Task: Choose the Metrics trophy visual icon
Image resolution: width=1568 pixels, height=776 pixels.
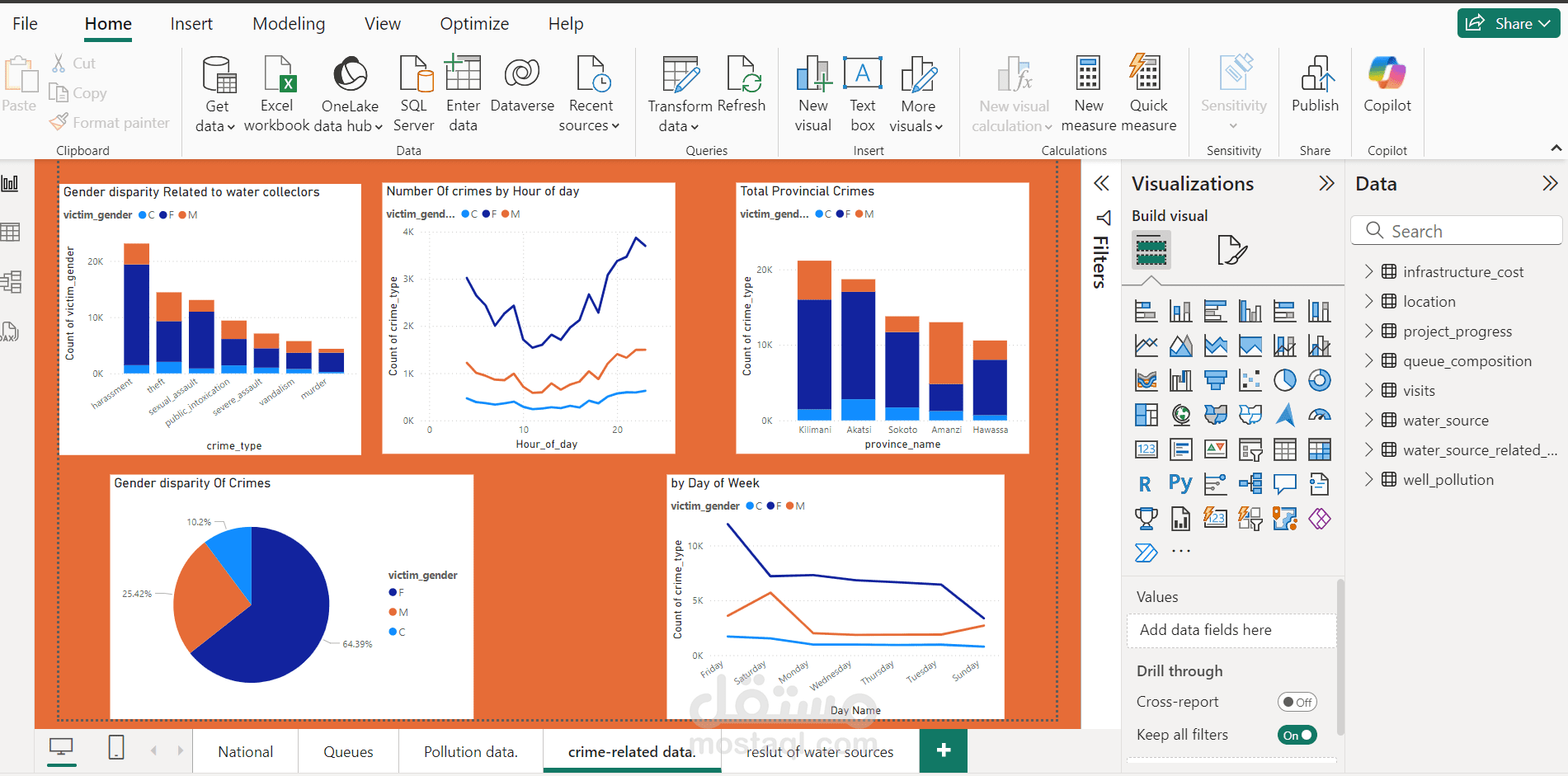Action: point(1146,519)
